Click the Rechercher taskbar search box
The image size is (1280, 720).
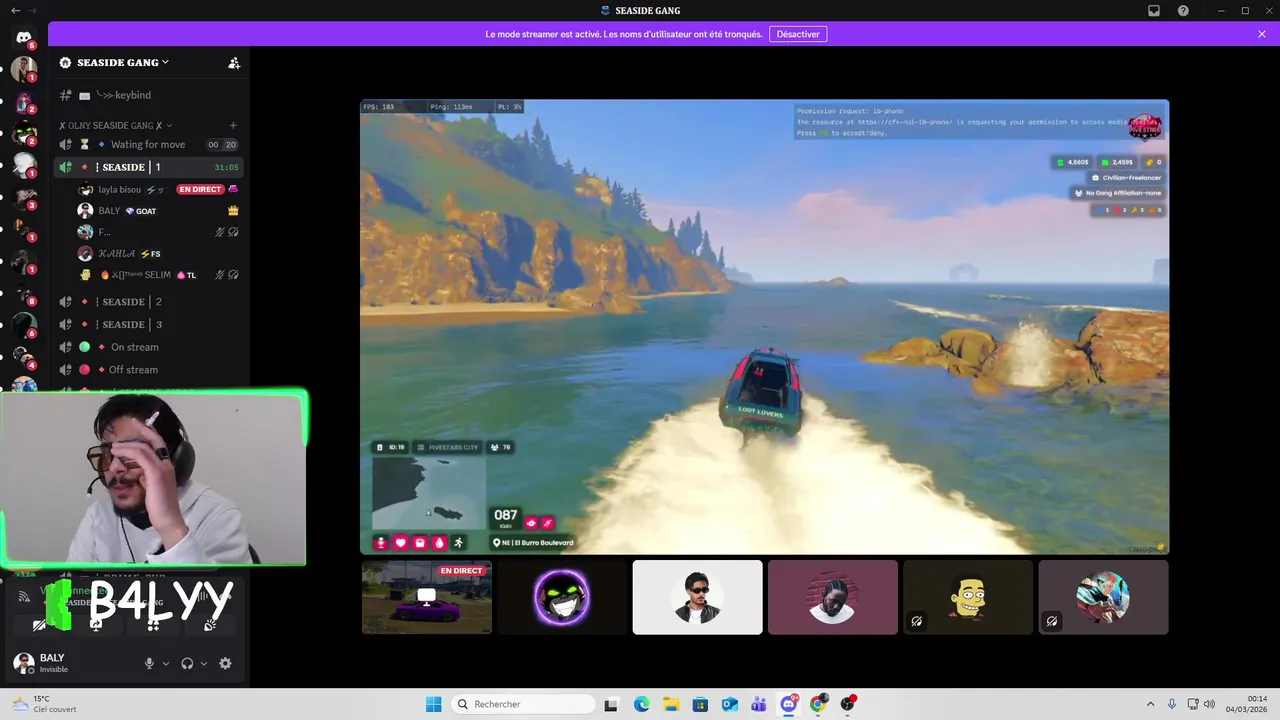(524, 704)
